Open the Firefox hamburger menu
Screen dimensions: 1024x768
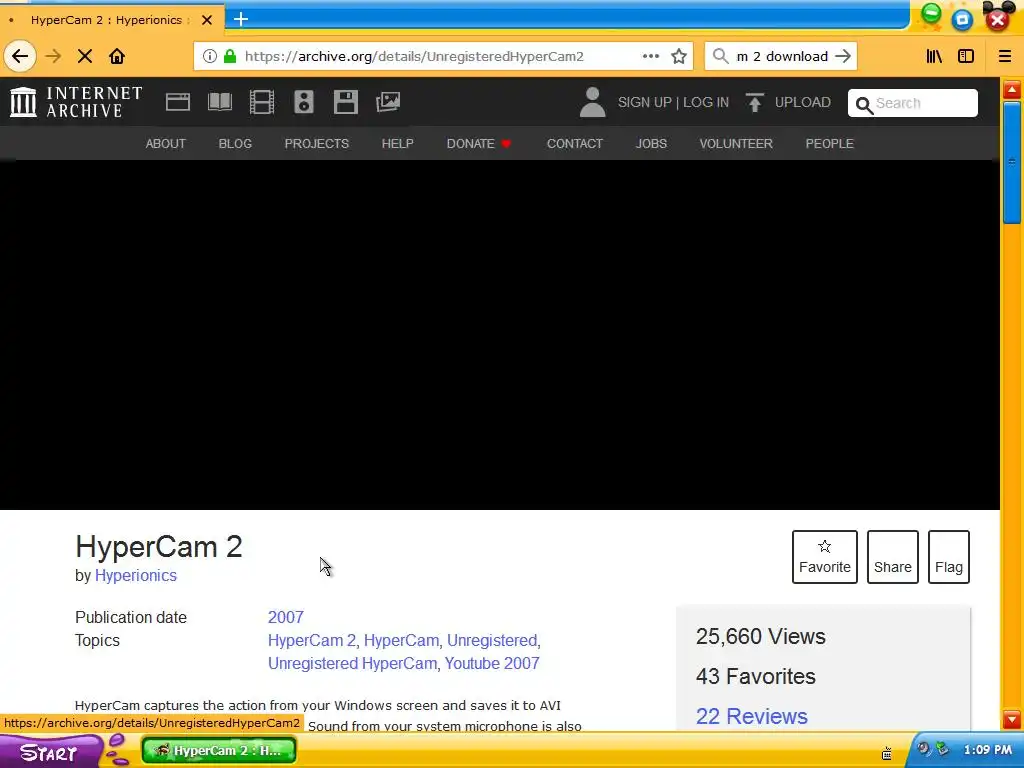pos(1005,56)
